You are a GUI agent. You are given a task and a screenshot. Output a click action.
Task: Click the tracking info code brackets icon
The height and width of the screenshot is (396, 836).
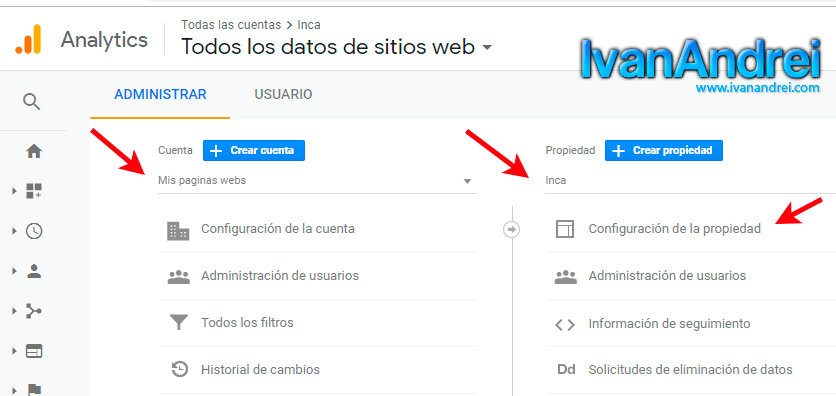pos(565,325)
